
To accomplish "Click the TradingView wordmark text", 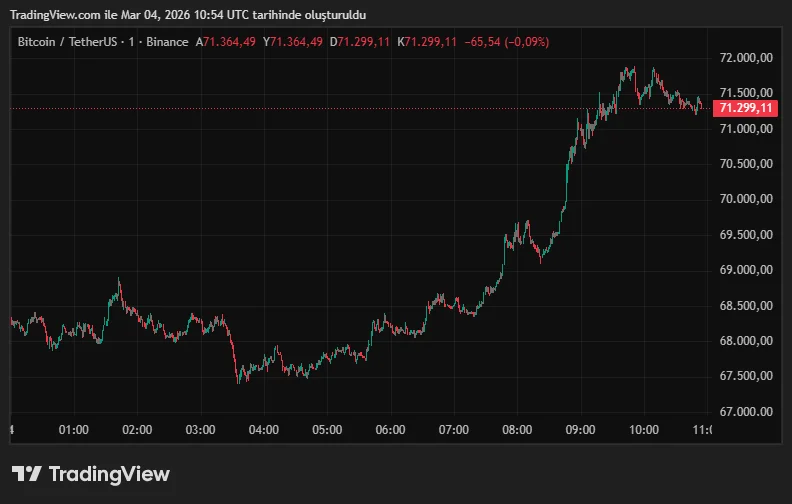I will click(x=109, y=474).
